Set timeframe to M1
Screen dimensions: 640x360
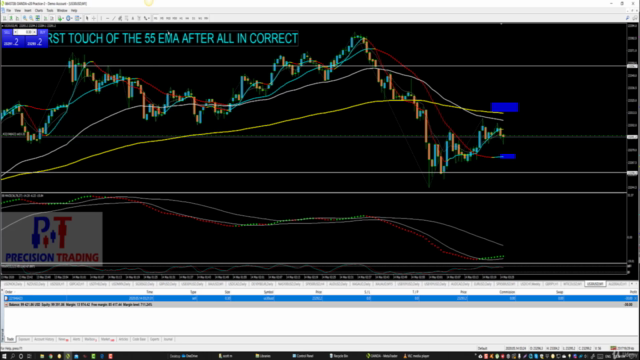(x=156, y=18)
